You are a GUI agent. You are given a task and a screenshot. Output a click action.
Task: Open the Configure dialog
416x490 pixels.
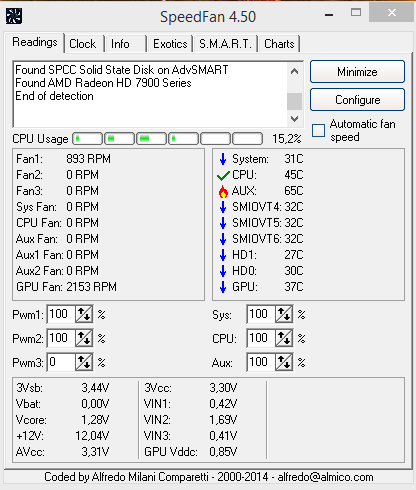coord(357,100)
